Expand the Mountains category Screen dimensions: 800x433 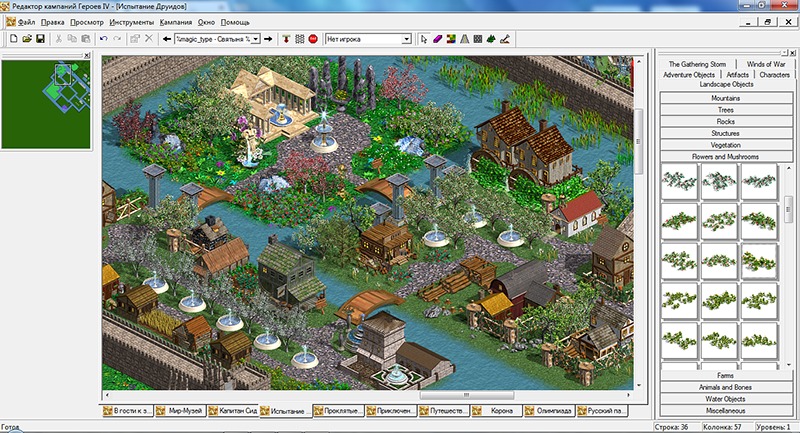click(x=726, y=98)
